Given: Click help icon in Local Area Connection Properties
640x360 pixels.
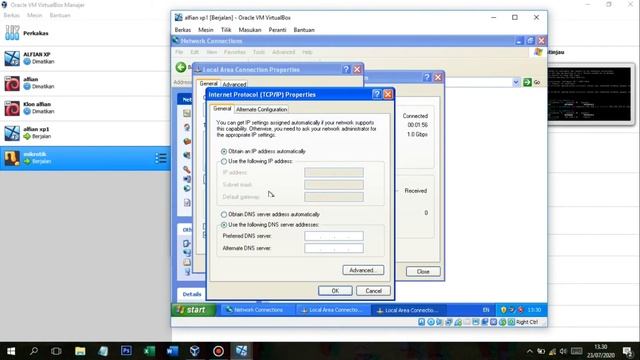Looking at the screenshot, I should 346,69.
